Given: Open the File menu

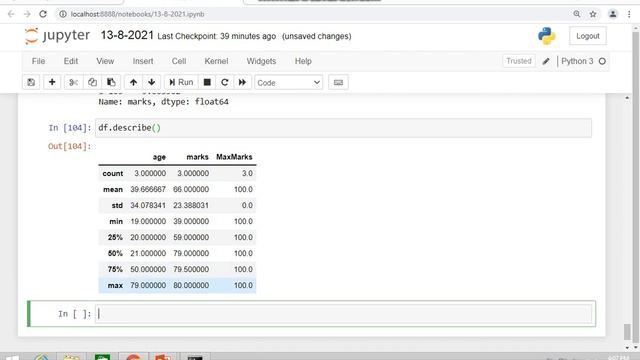Looking at the screenshot, I should (x=38, y=61).
